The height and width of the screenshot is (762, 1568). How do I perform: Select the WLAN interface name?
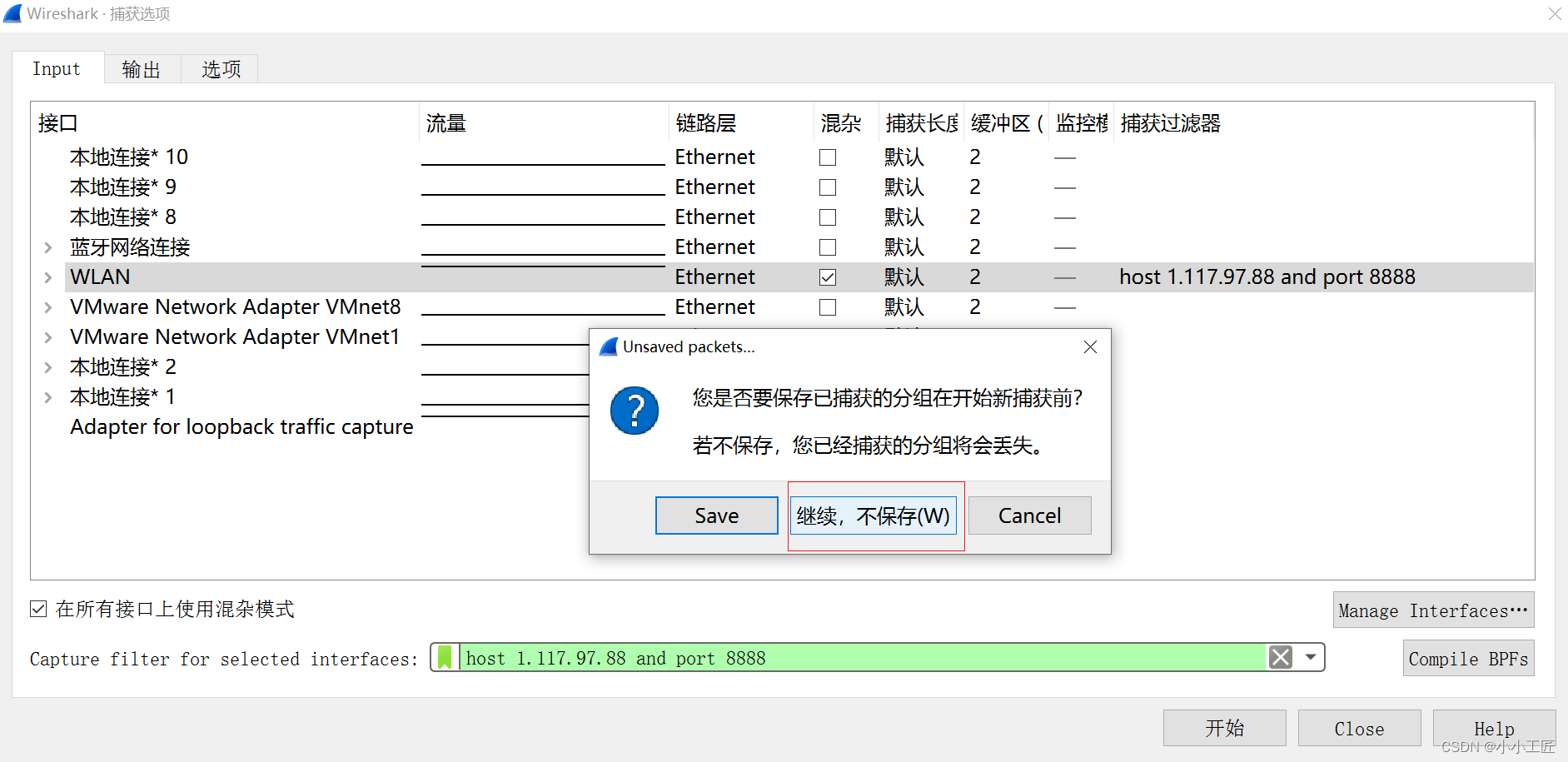click(x=100, y=276)
